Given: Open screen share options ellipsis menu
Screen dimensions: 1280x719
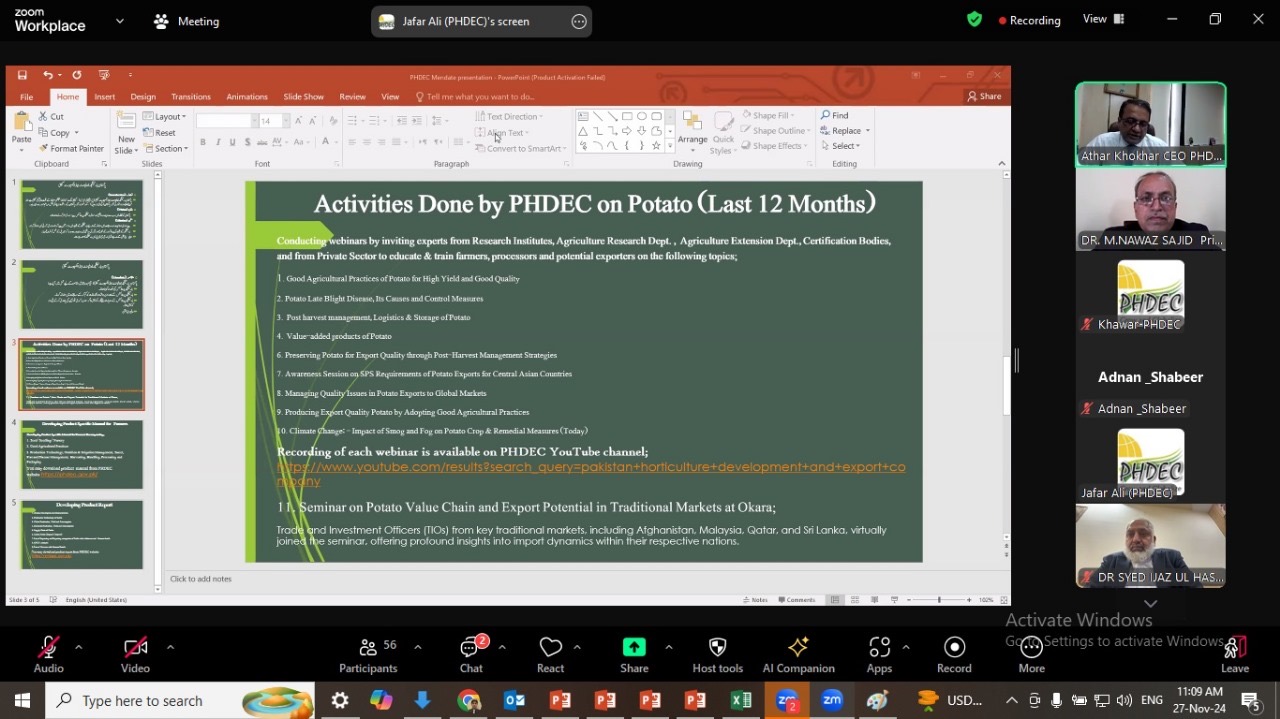Looking at the screenshot, I should tap(578, 21).
